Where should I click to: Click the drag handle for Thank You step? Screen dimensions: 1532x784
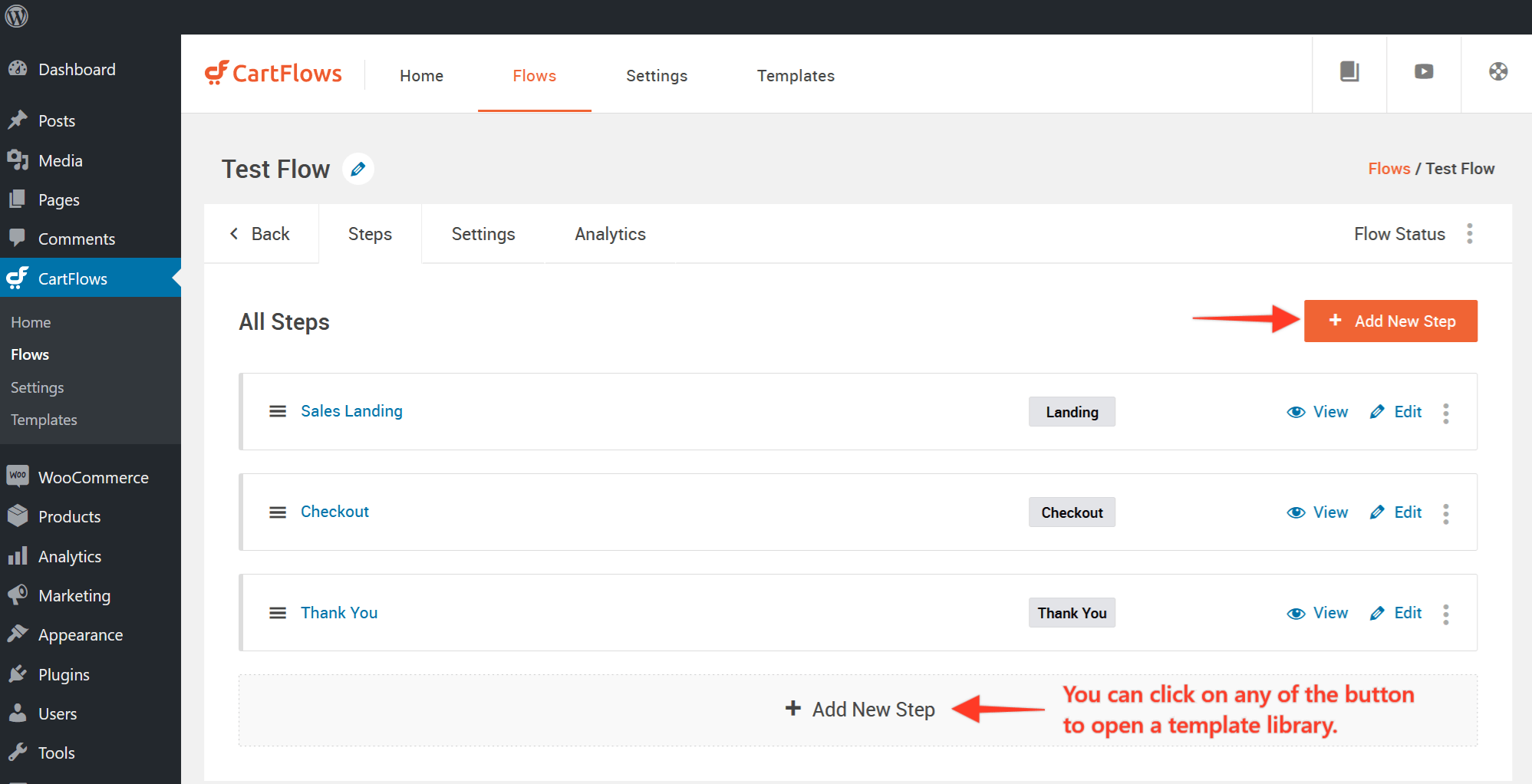[x=278, y=613]
